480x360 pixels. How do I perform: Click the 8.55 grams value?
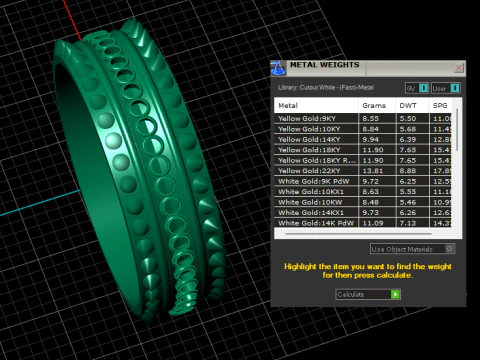(x=370, y=118)
